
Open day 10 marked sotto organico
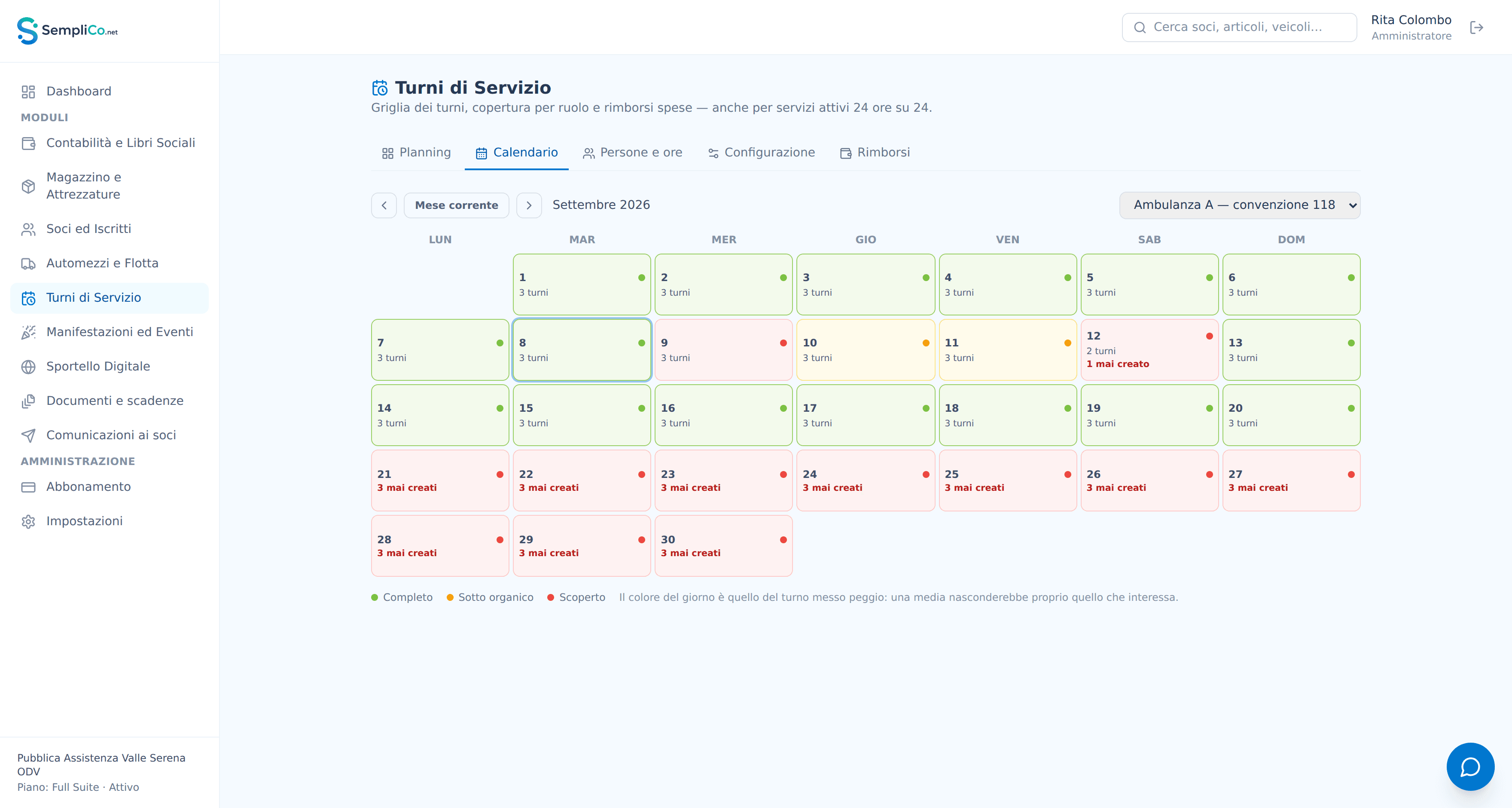865,350
